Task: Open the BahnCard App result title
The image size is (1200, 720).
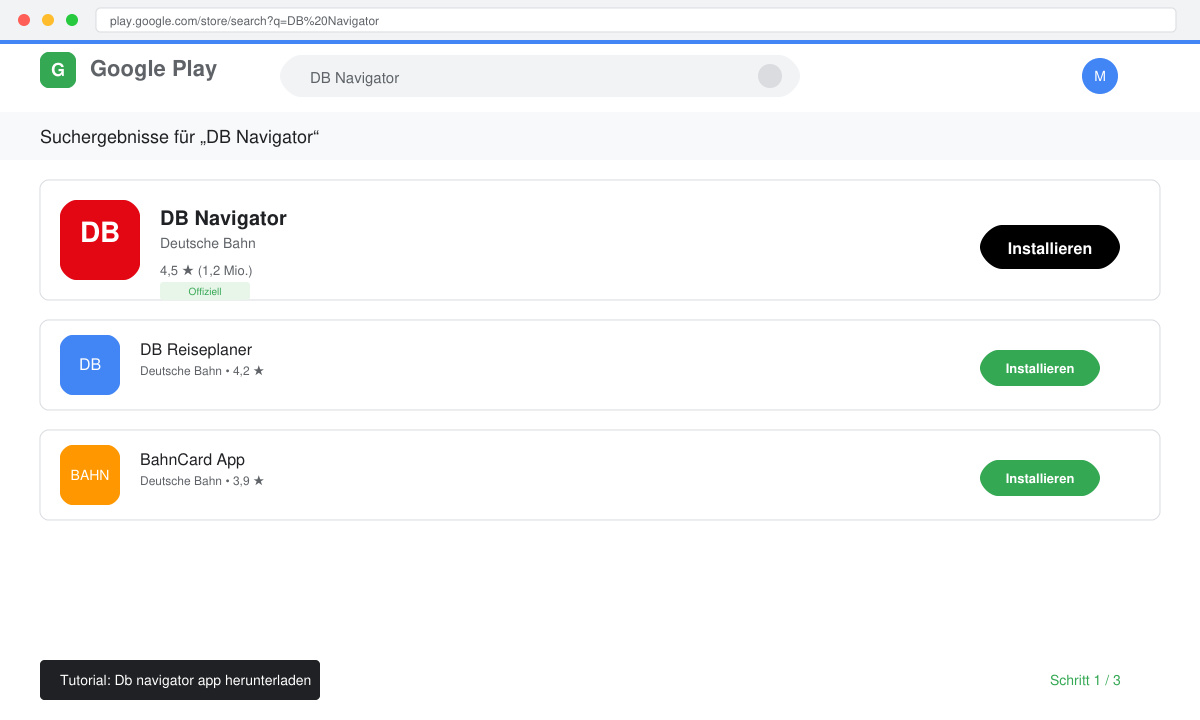Action: [x=192, y=460]
